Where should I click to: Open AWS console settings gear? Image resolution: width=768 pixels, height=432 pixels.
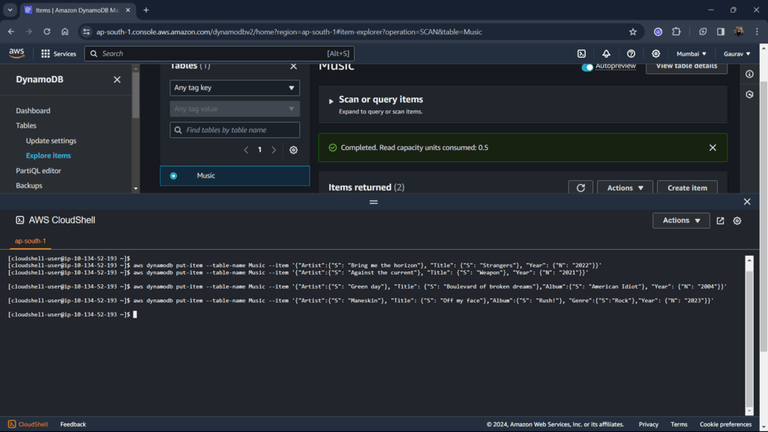pos(655,54)
